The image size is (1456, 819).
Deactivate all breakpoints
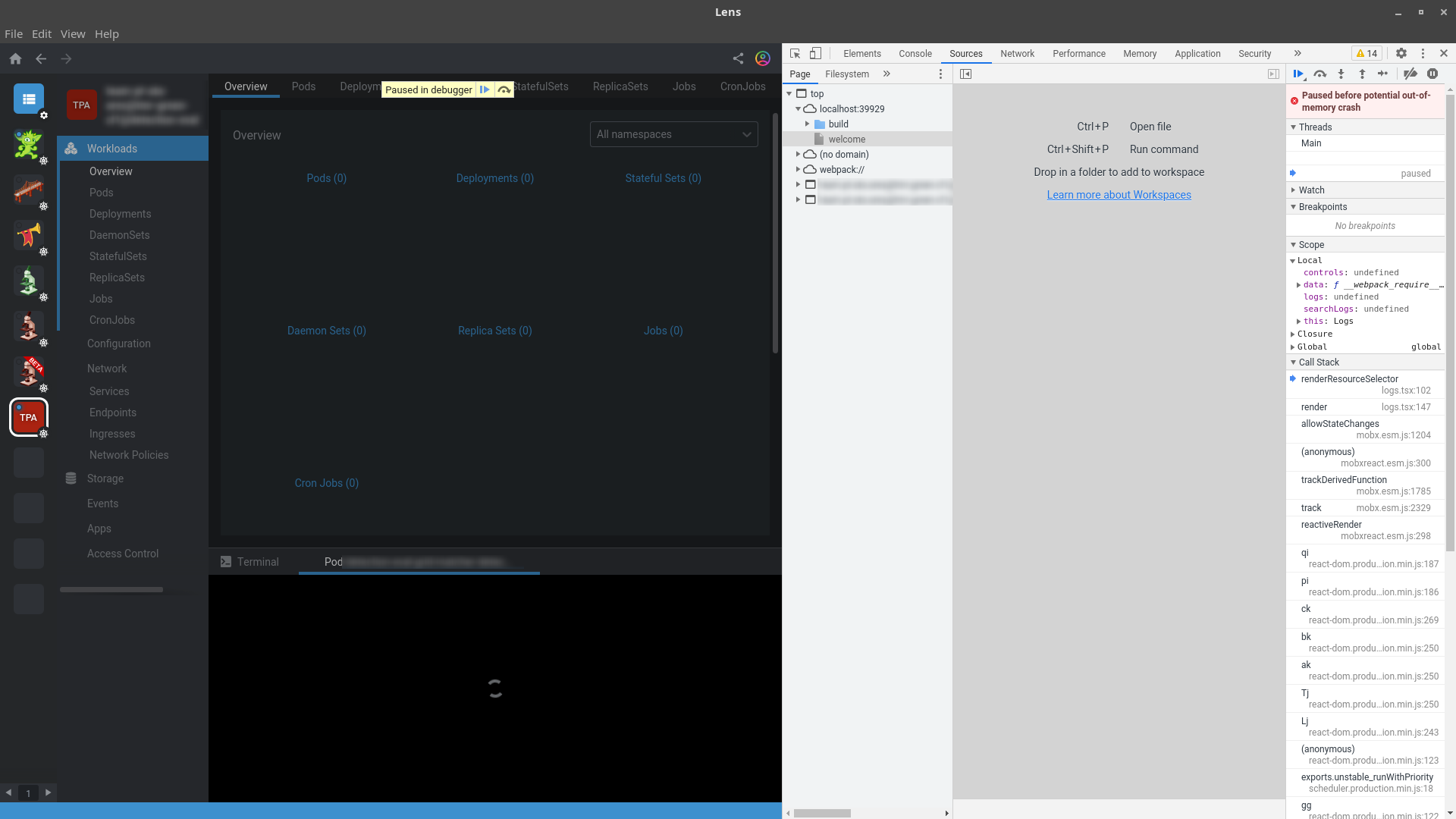pos(1410,74)
